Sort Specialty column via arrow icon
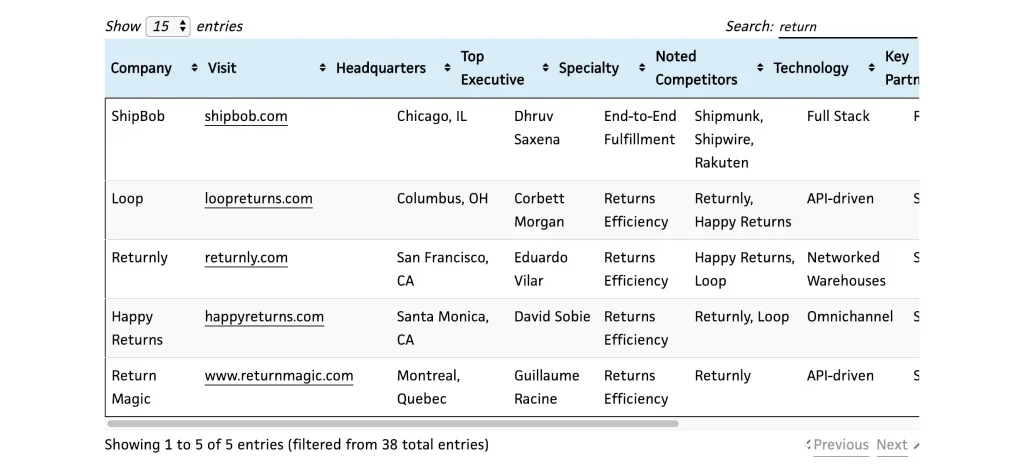 tap(642, 68)
